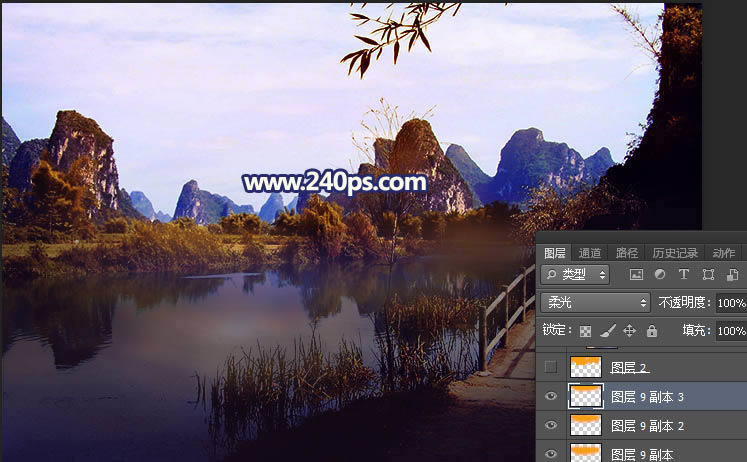Hide the 图层 9 副本 2 layer

click(x=551, y=426)
